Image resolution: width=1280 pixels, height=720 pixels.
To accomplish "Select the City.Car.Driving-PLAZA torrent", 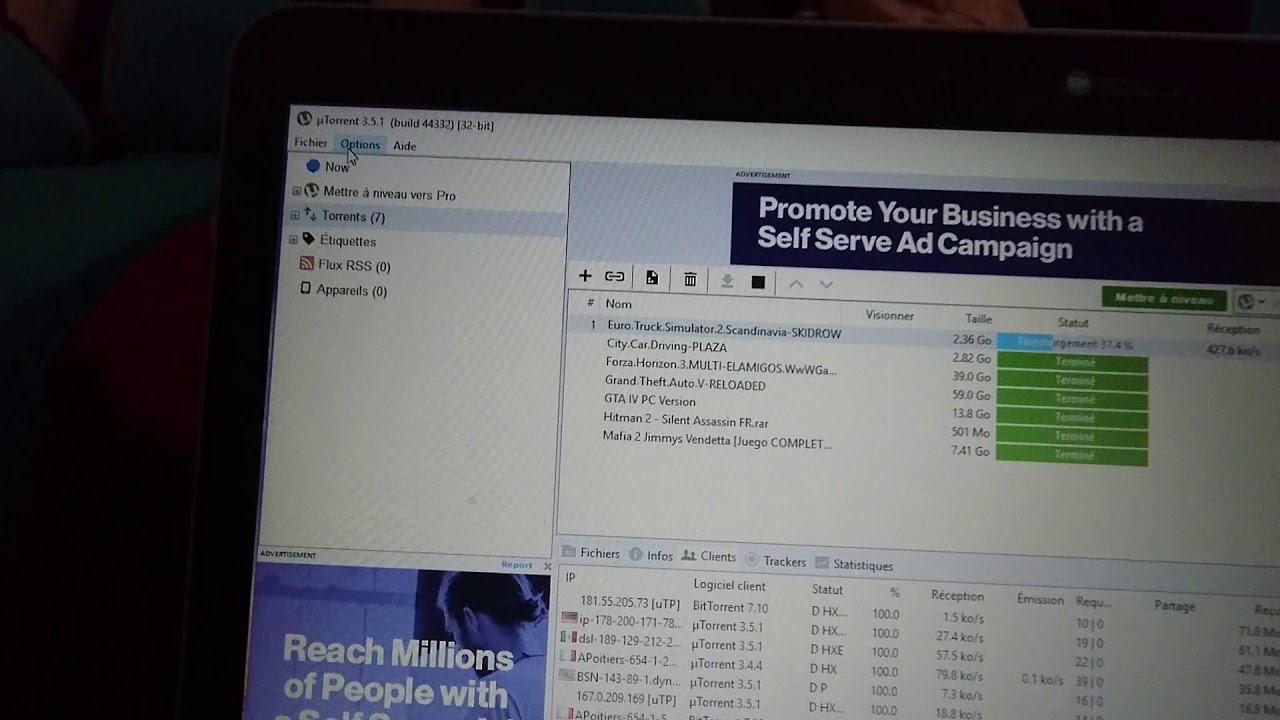I will tap(666, 346).
